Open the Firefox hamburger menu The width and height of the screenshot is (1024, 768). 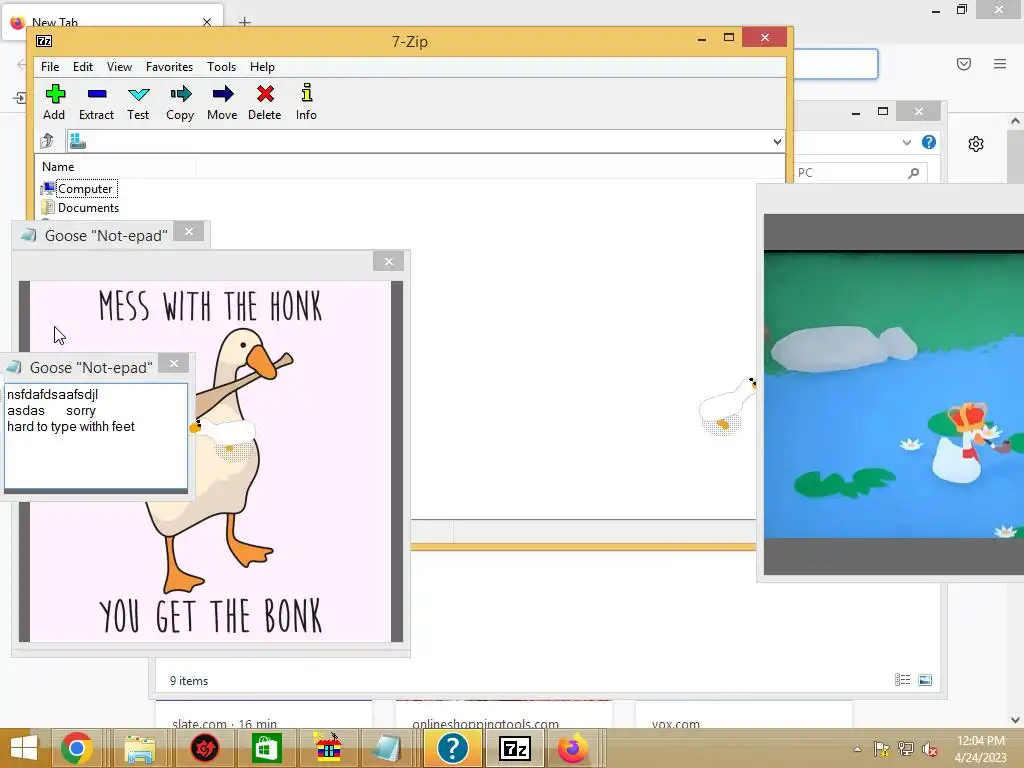(1000, 63)
